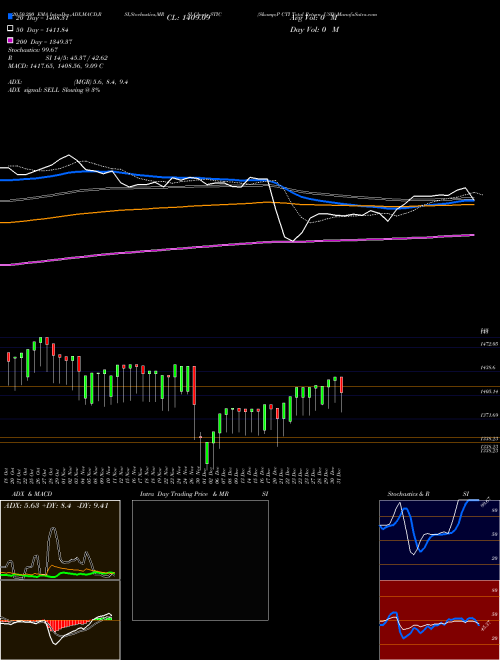The image size is (500, 660).
Task: Click the ADX (MGR) 5.6, 8.4, 9.4 line
Action: tap(68, 82)
